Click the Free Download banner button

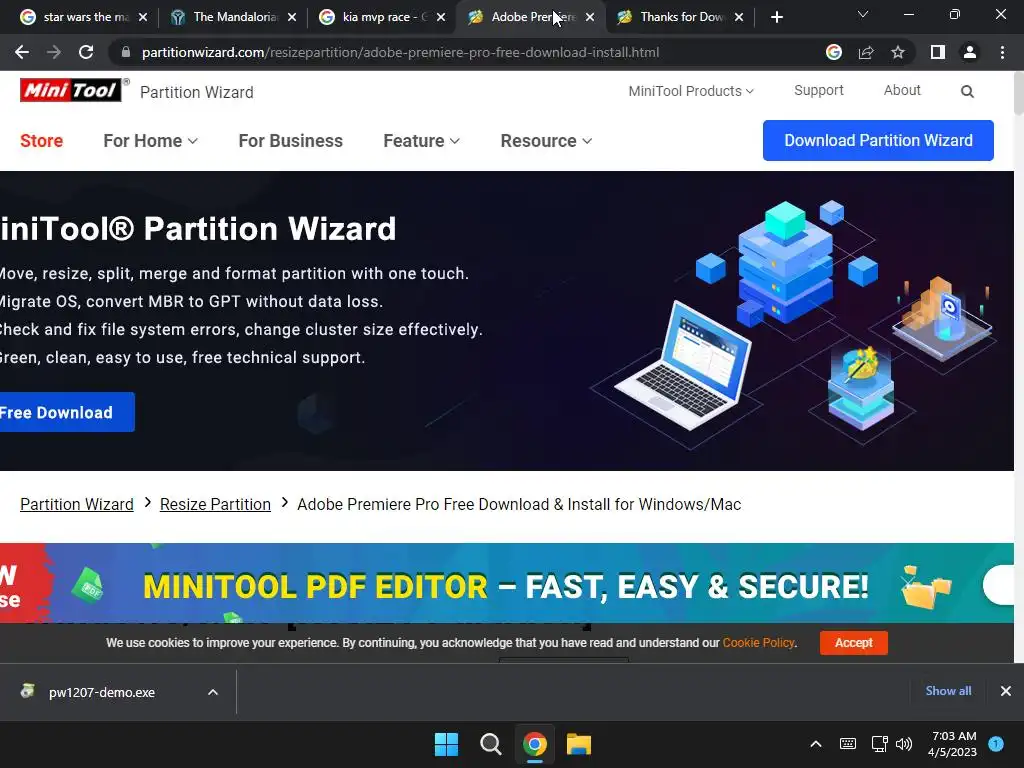pos(65,412)
